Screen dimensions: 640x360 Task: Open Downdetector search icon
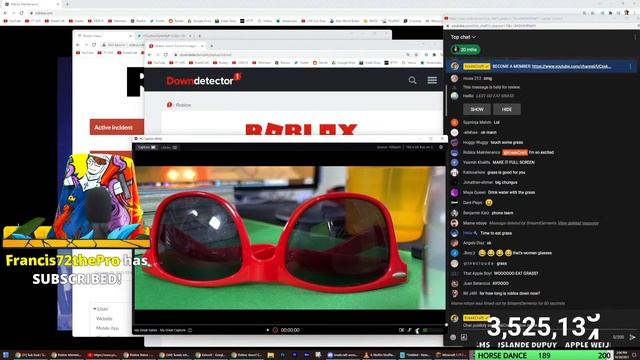point(412,80)
